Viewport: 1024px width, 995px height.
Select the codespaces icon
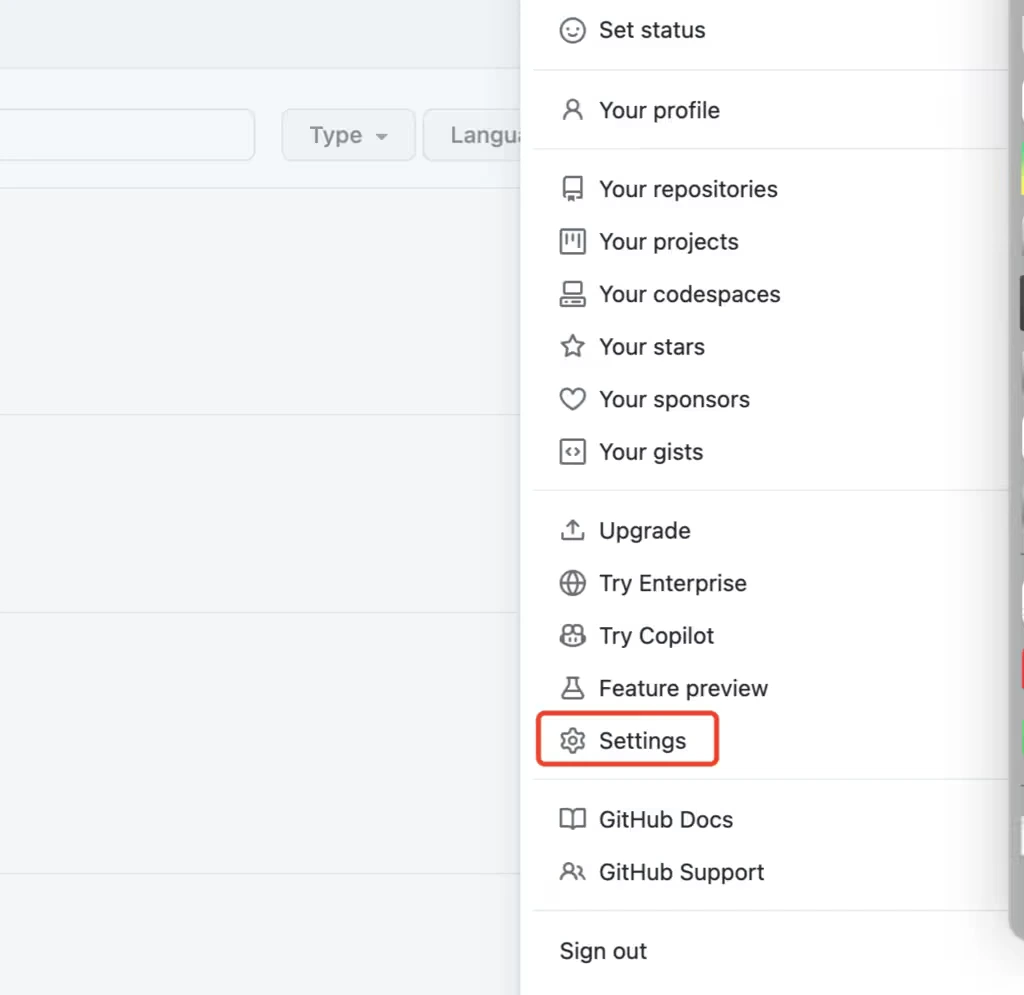coord(572,294)
